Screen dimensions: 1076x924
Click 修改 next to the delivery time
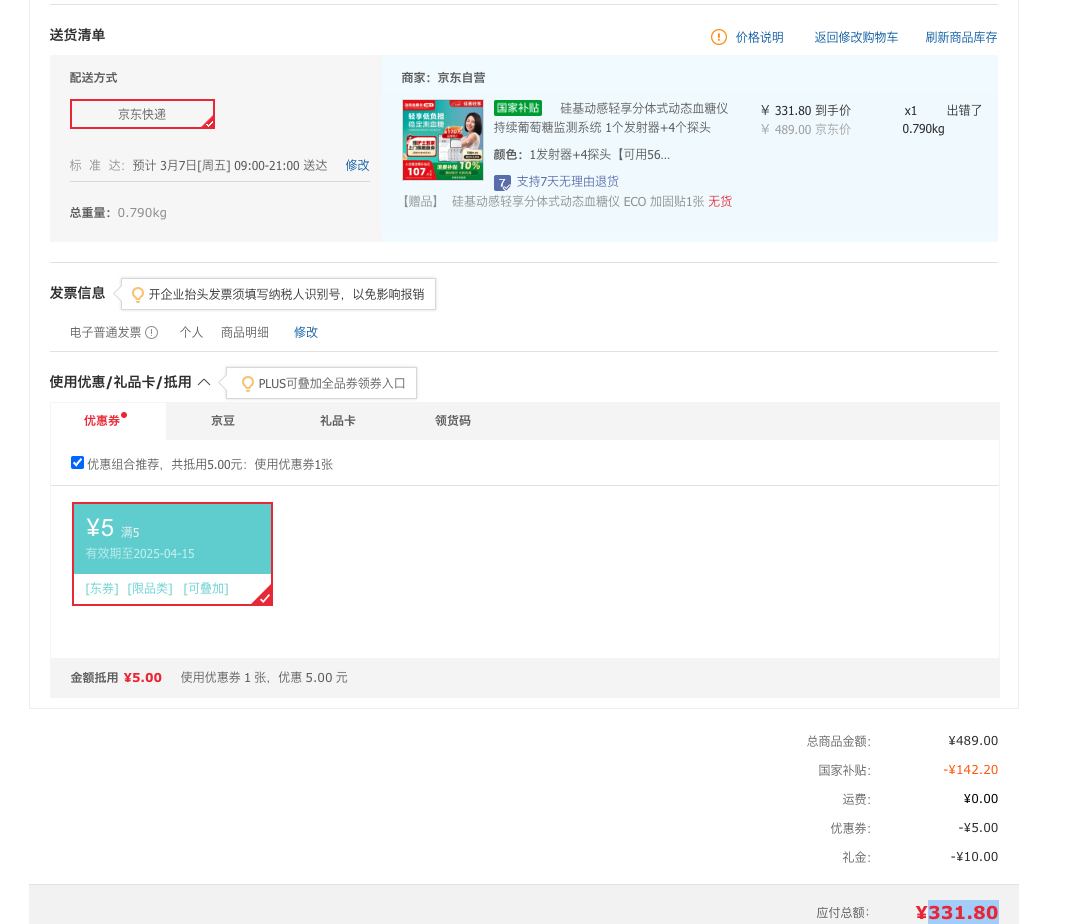[357, 165]
